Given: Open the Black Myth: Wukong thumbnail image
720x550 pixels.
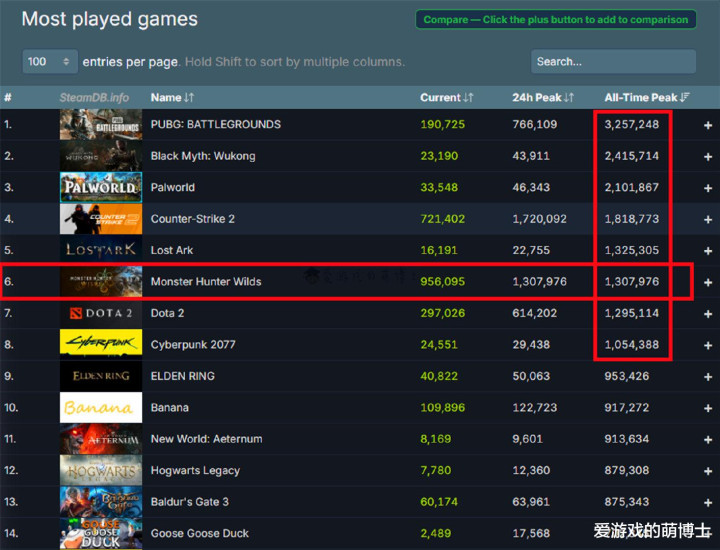Looking at the screenshot, I should tap(101, 156).
